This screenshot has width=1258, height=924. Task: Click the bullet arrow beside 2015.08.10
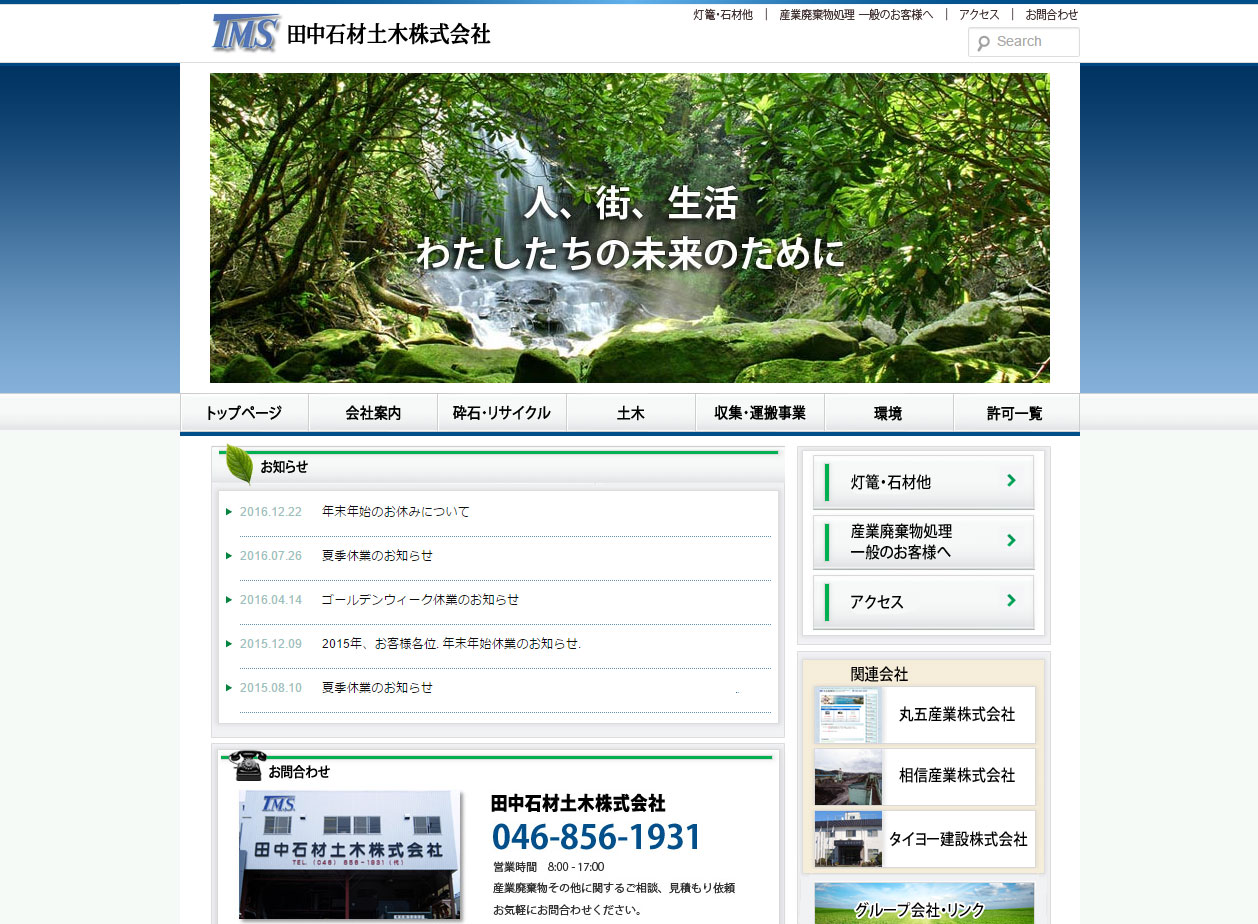tap(230, 688)
